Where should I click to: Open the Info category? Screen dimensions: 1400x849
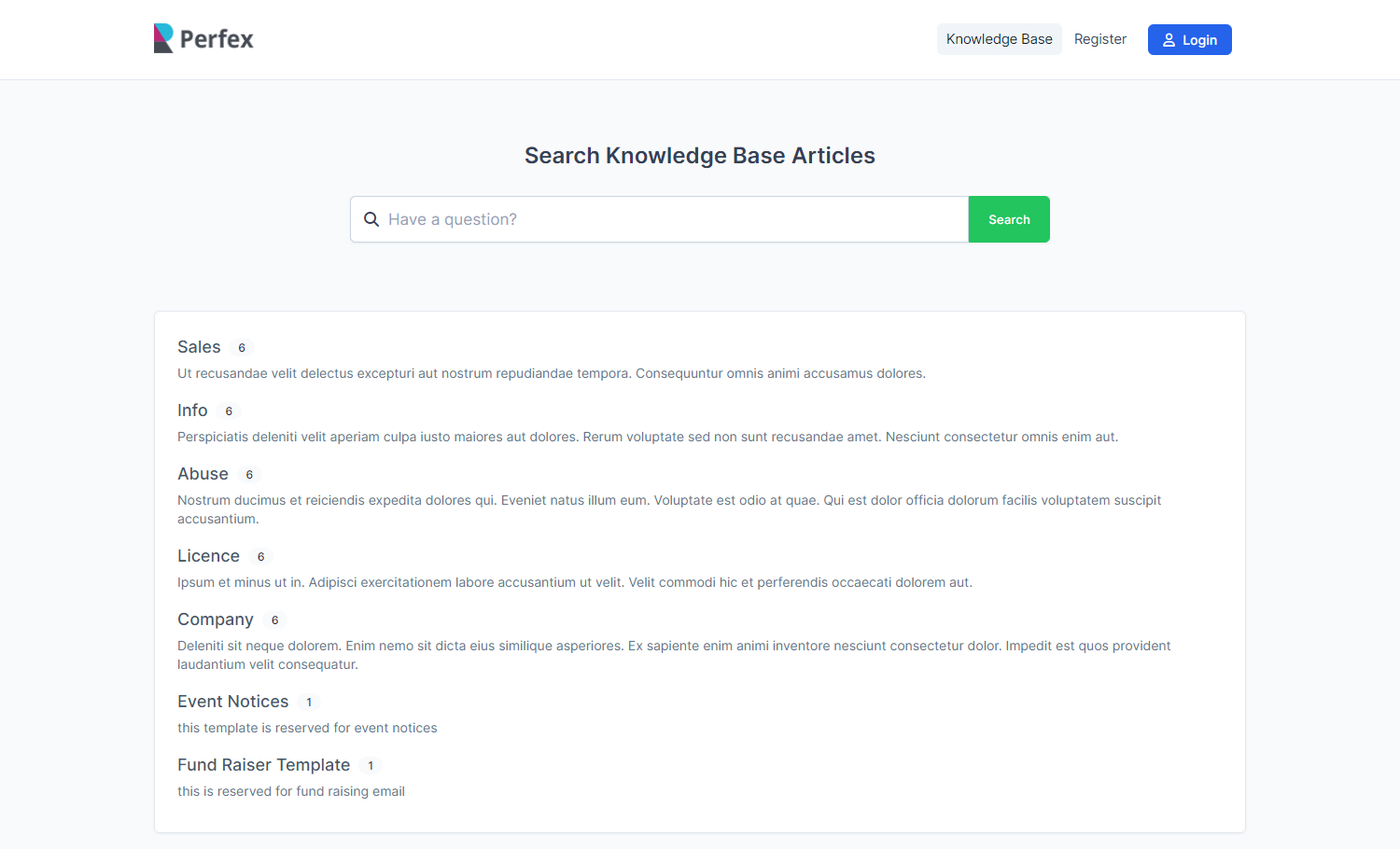coord(192,411)
